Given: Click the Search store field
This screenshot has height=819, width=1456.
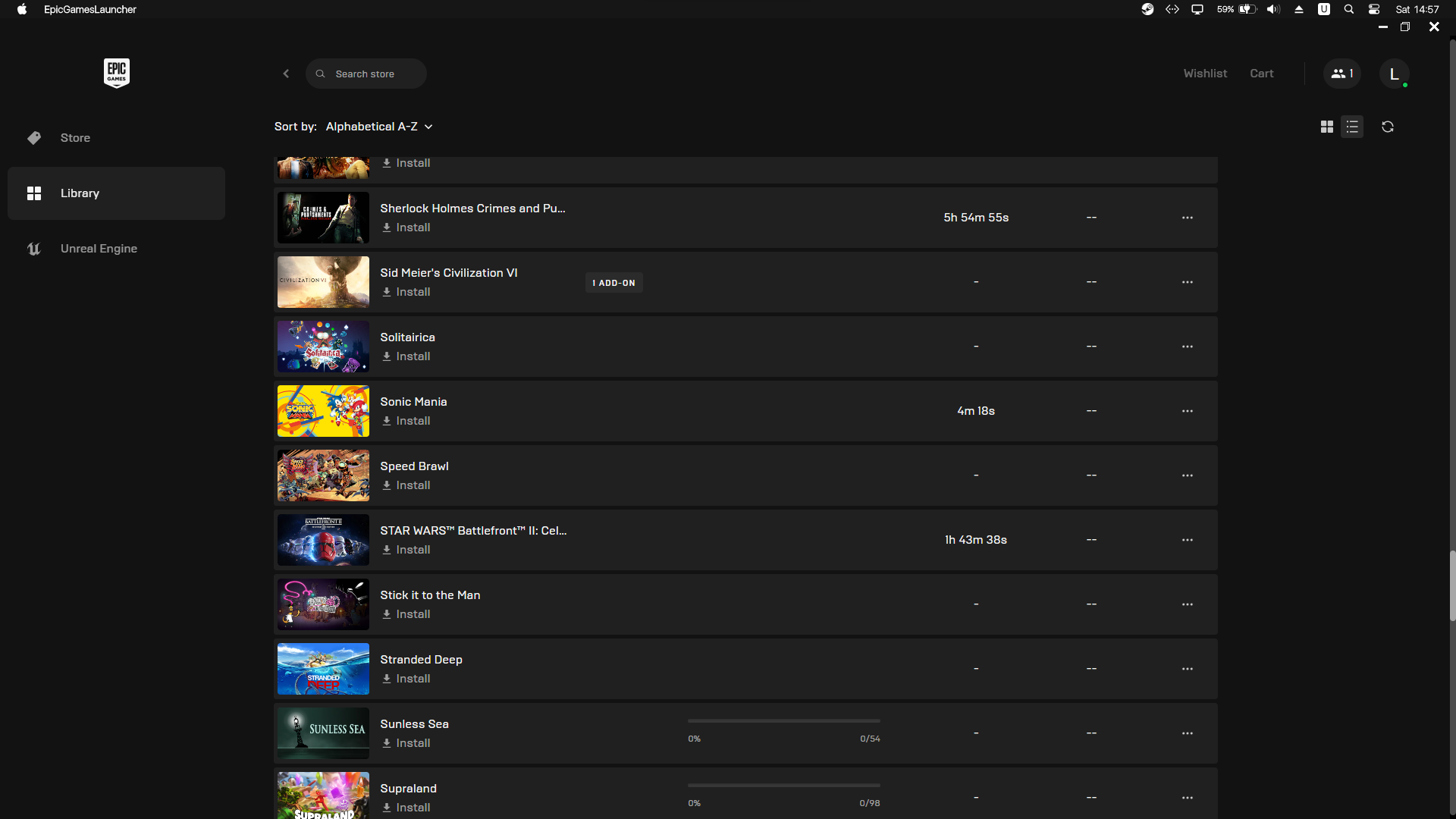Looking at the screenshot, I should [x=366, y=74].
